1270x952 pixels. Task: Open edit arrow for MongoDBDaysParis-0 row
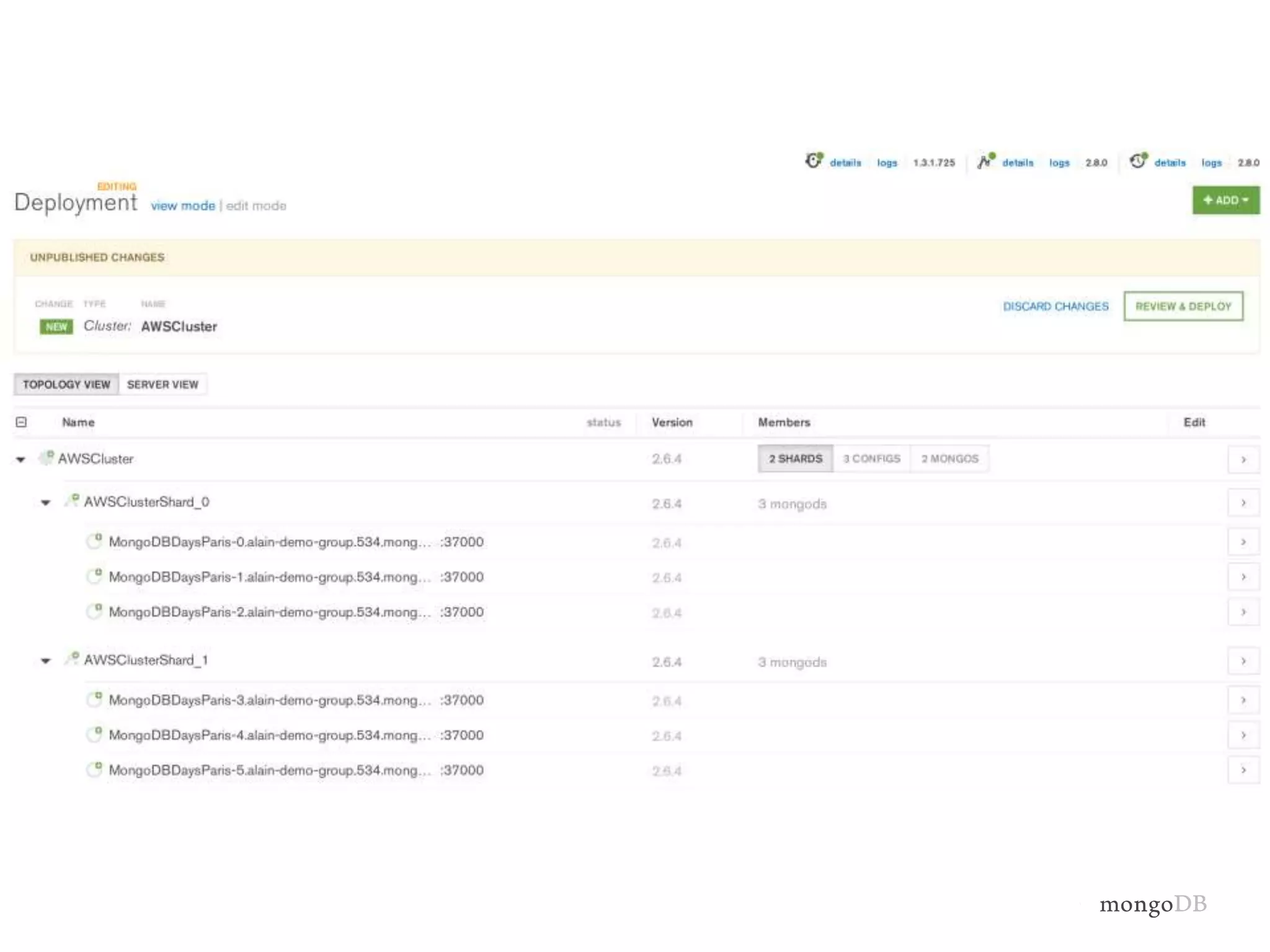(1243, 542)
